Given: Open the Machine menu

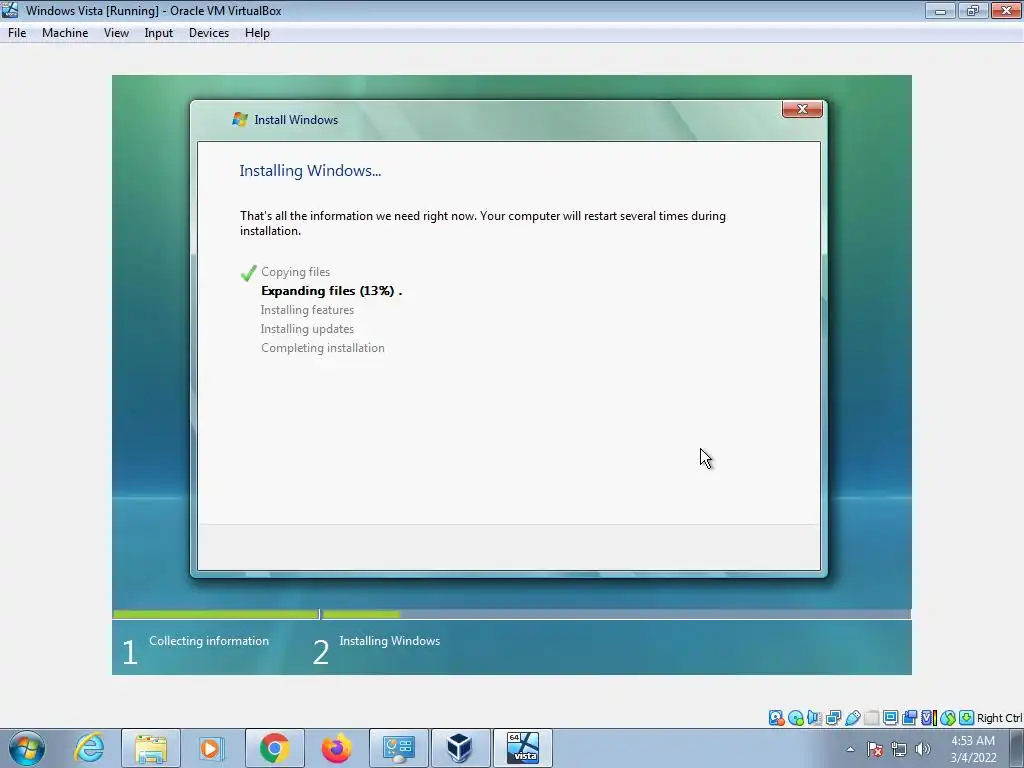Looking at the screenshot, I should pyautogui.click(x=65, y=33).
